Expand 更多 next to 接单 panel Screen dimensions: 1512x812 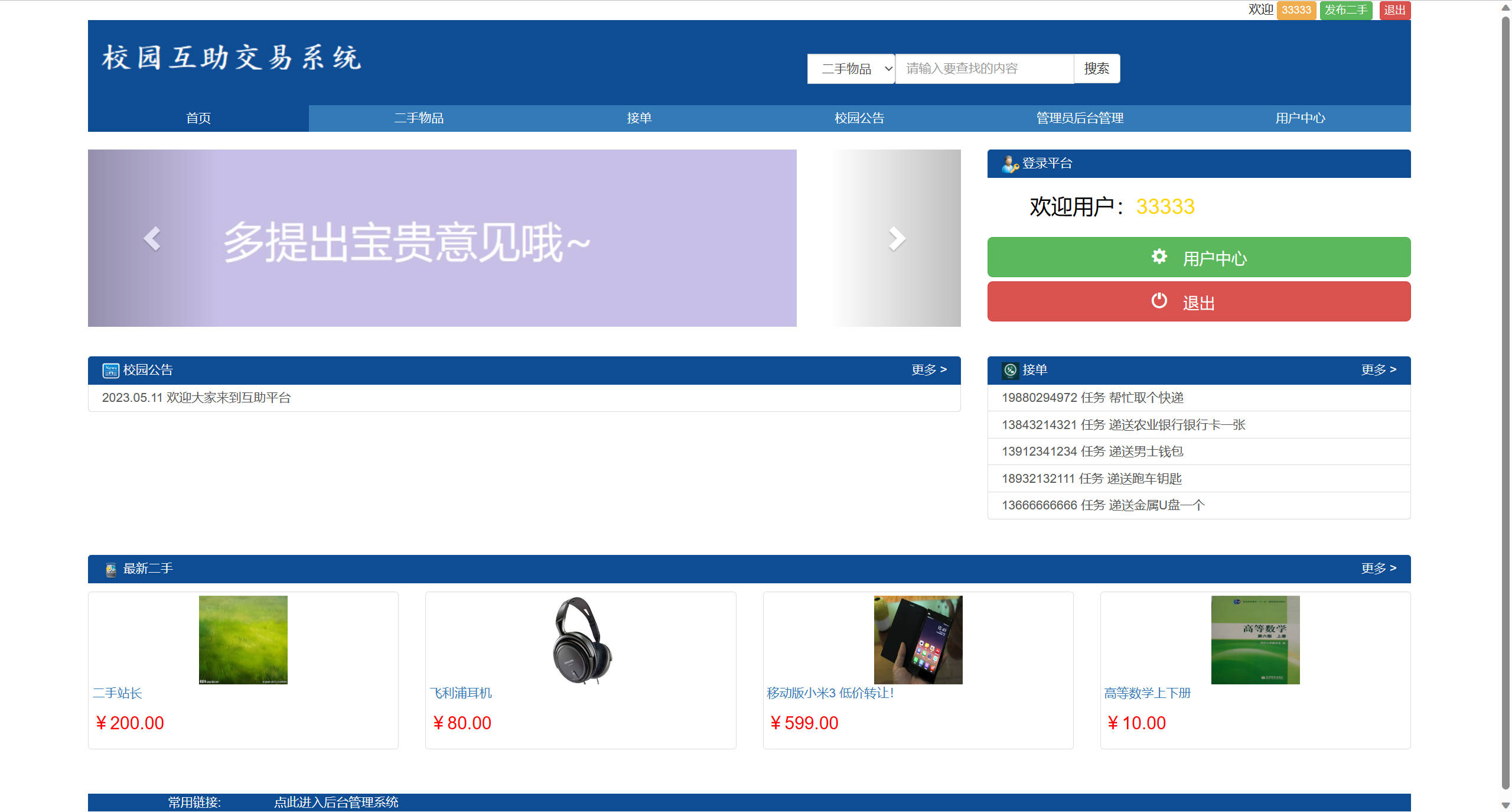[1379, 369]
